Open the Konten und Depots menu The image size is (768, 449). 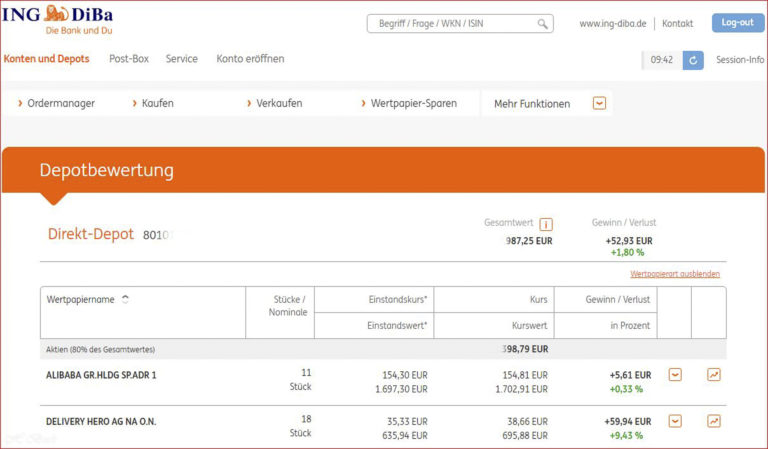47,59
